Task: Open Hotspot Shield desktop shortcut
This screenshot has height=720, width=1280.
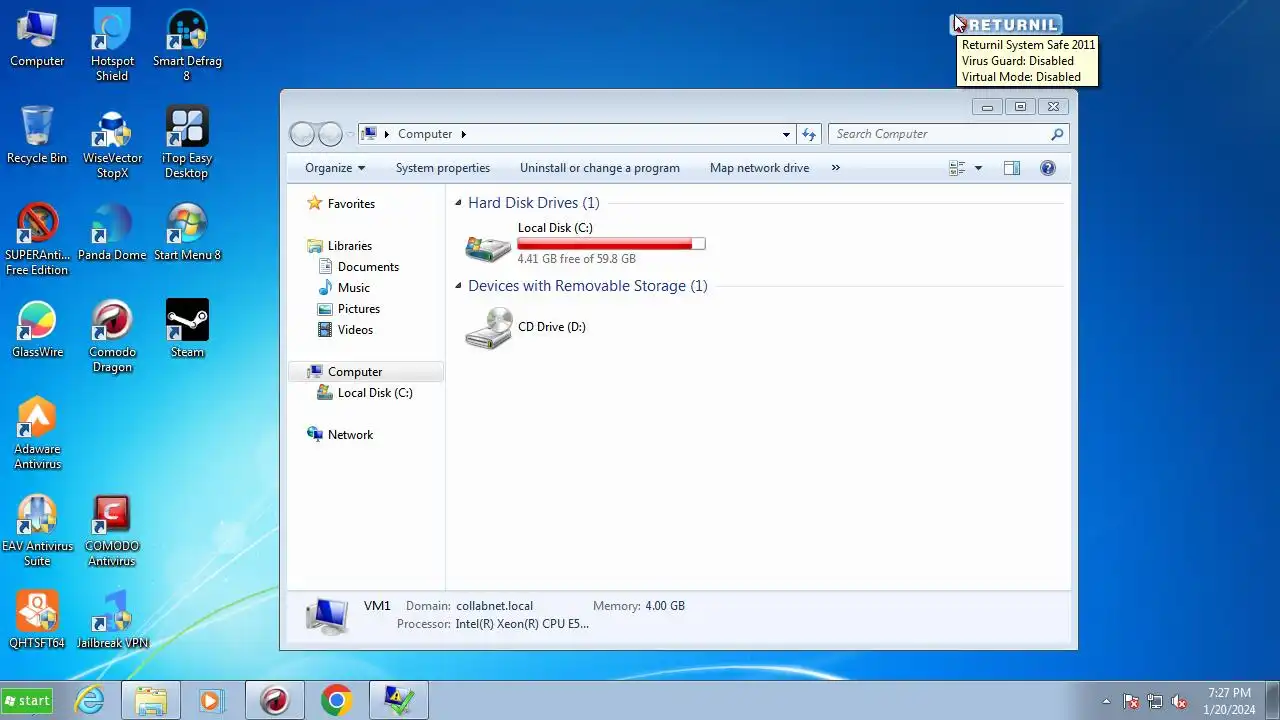Action: pos(112,46)
